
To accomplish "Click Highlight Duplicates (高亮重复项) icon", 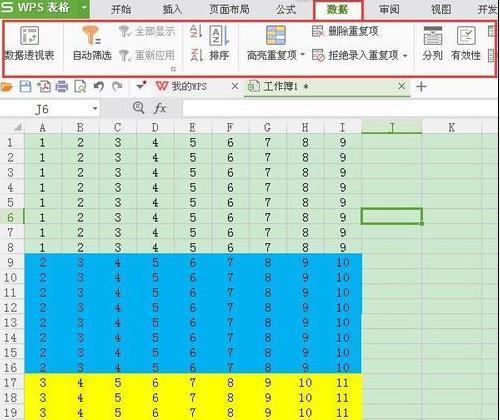I will 276,35.
